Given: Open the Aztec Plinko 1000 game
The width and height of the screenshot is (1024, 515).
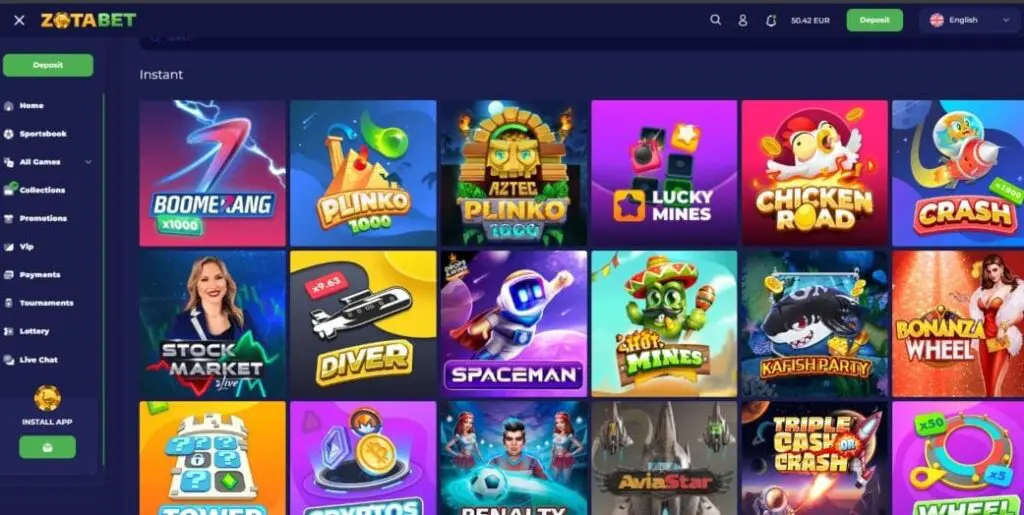Looking at the screenshot, I should 513,173.
